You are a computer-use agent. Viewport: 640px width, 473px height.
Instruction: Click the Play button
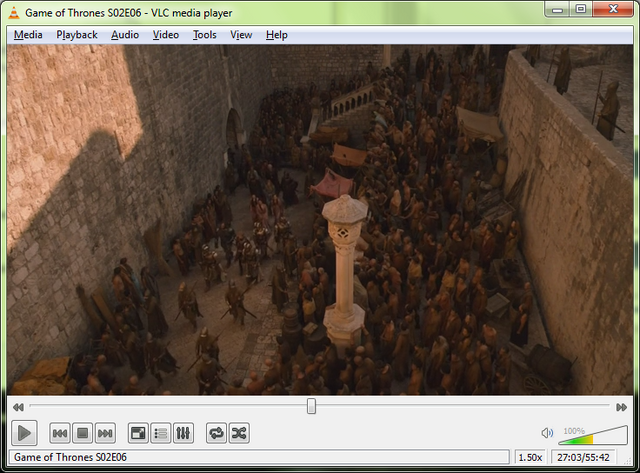(24, 433)
